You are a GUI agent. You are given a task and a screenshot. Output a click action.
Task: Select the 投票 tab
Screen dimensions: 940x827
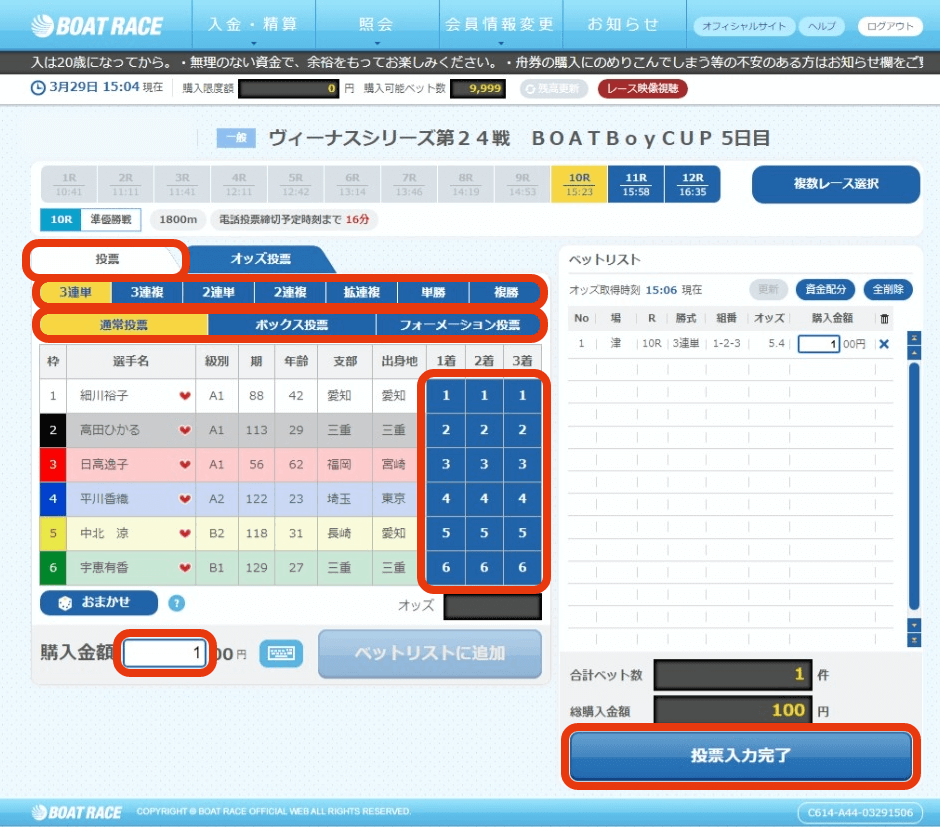tap(107, 259)
